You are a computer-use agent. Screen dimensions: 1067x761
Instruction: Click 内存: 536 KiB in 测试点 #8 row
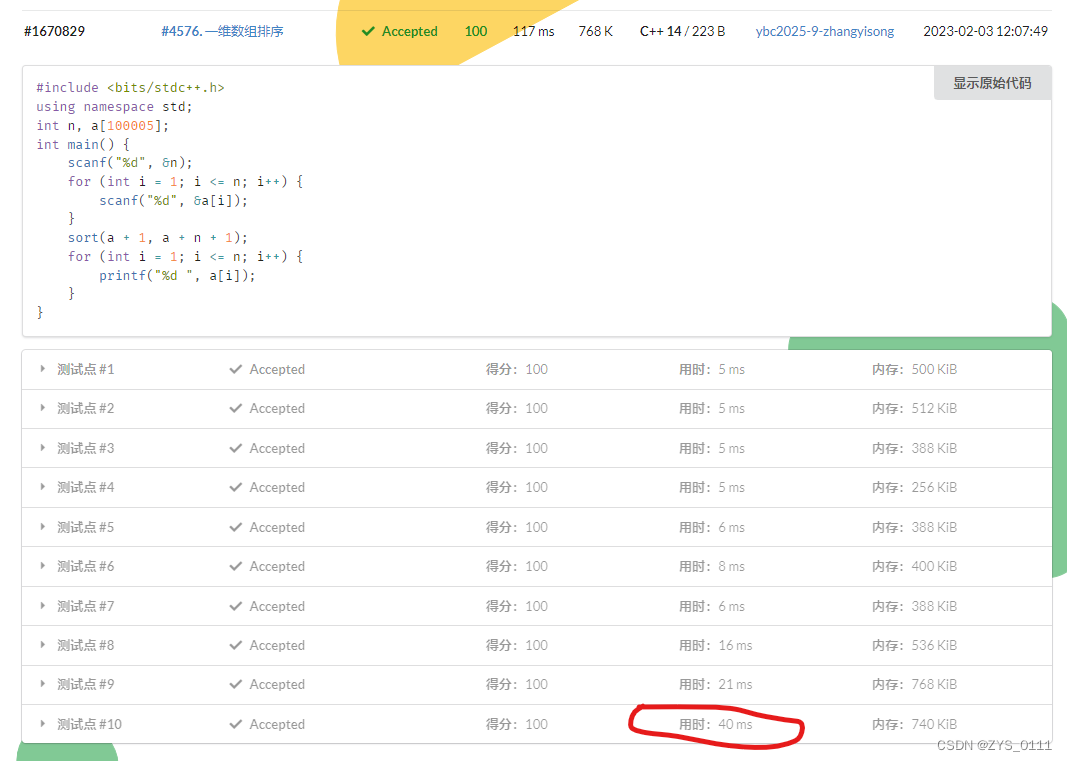pos(915,645)
